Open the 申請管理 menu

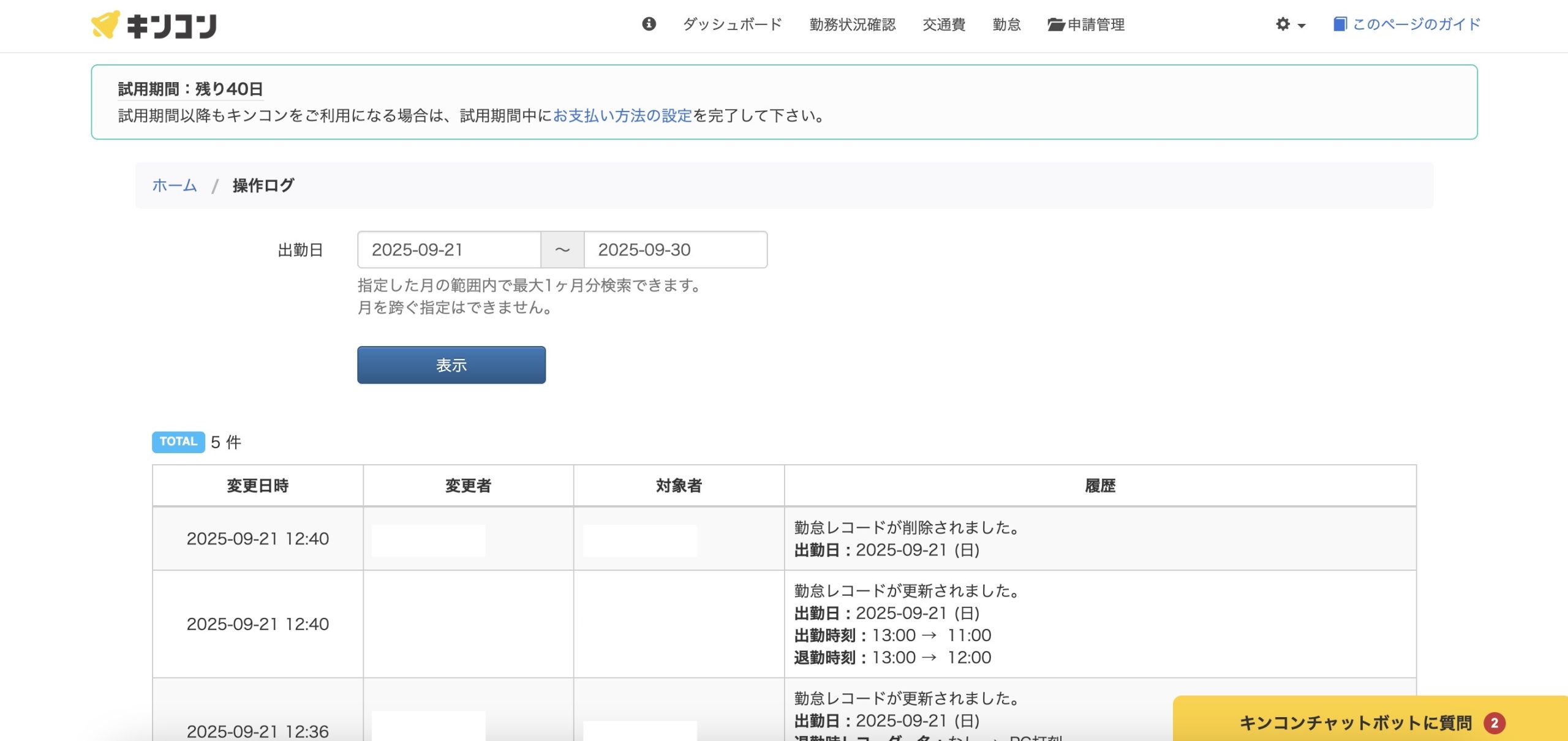coord(1096,24)
